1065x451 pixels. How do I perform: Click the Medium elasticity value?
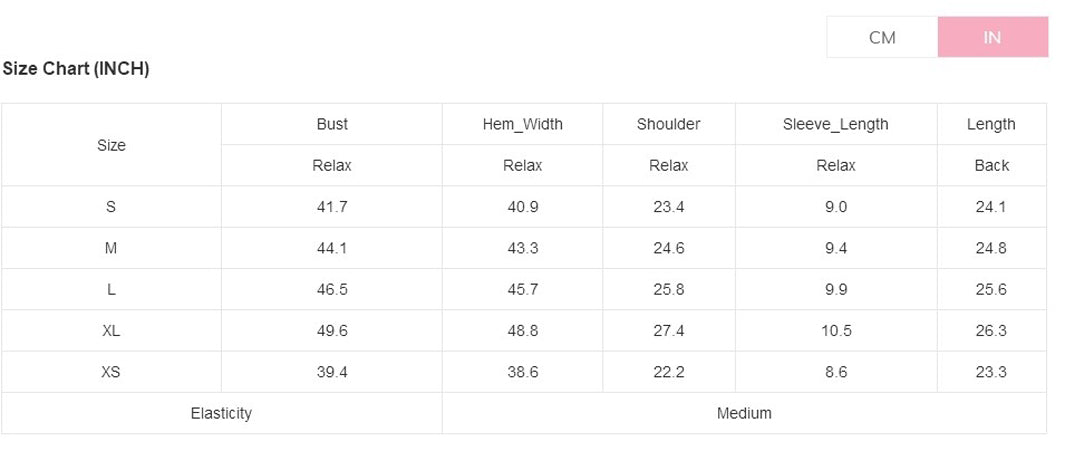[744, 413]
